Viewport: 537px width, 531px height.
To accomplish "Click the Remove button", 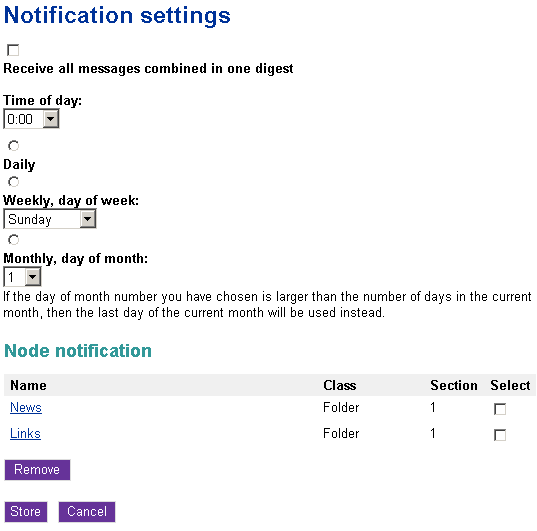I will [x=37, y=470].
